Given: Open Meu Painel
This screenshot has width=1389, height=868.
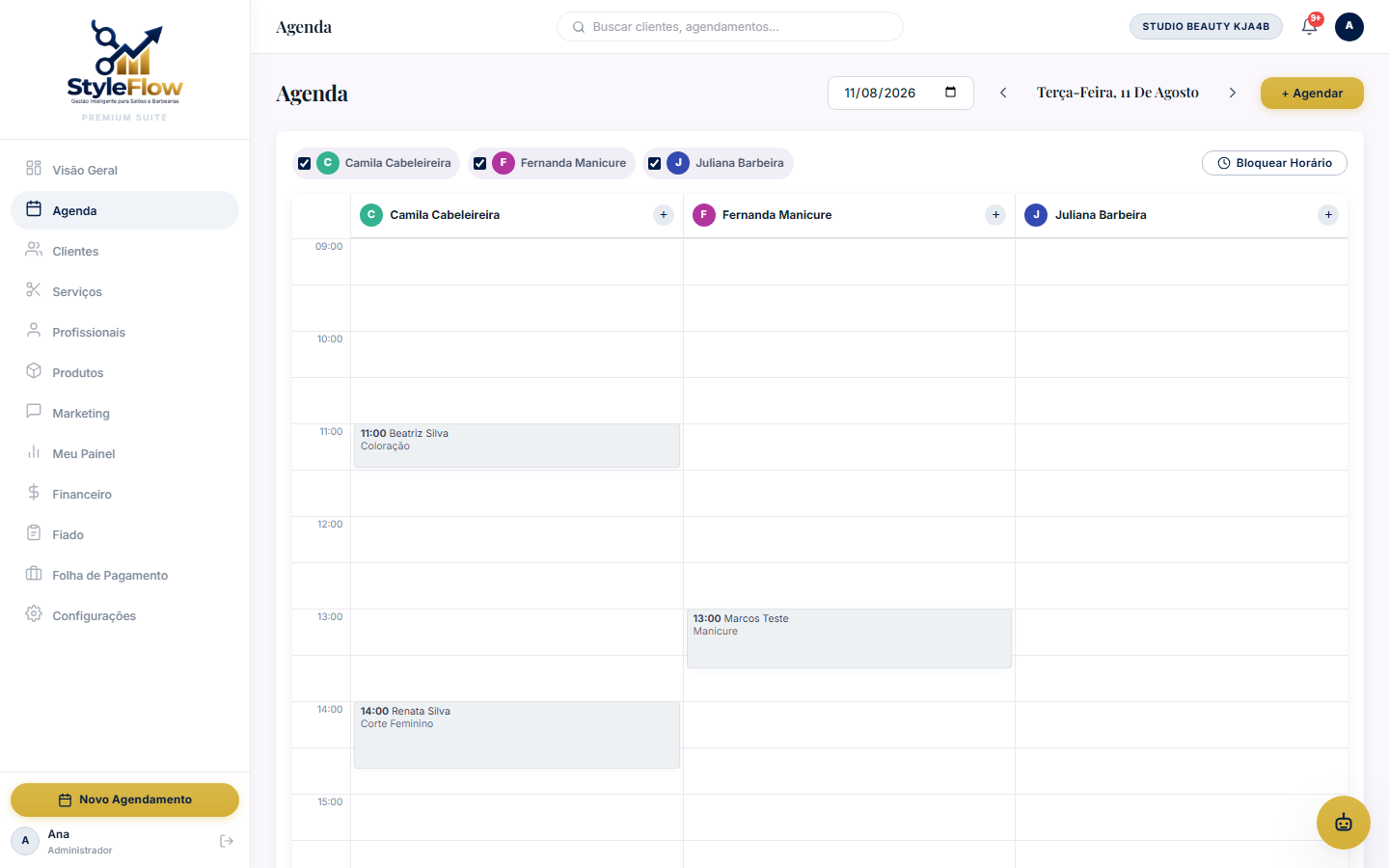Looking at the screenshot, I should click(124, 453).
